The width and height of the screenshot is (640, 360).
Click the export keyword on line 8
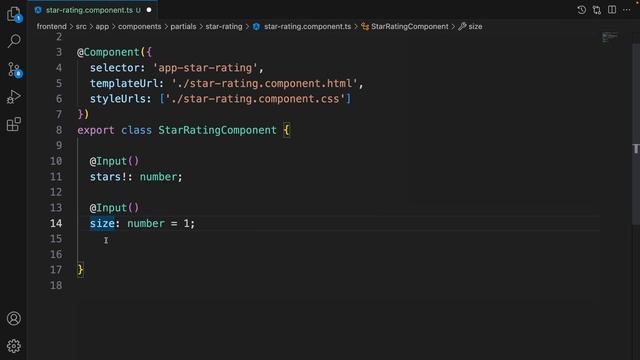tap(96, 130)
